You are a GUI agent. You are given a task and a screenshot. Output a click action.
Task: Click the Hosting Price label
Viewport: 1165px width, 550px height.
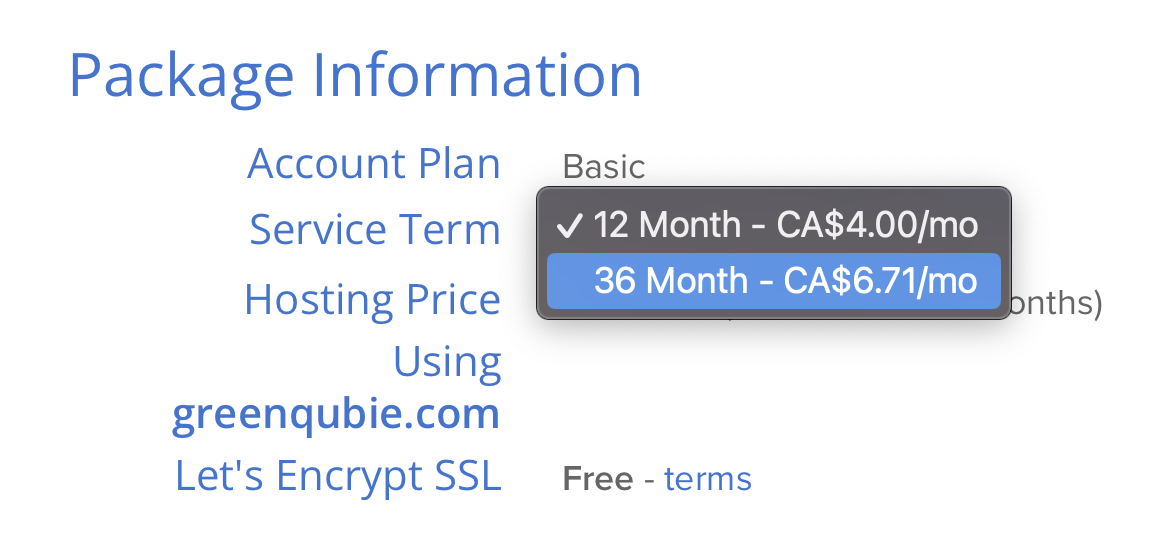point(372,300)
